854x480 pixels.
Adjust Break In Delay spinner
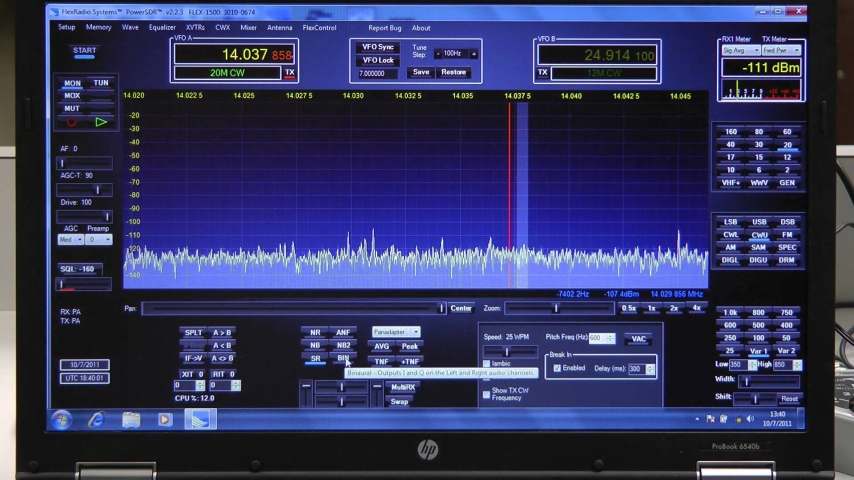pos(650,369)
